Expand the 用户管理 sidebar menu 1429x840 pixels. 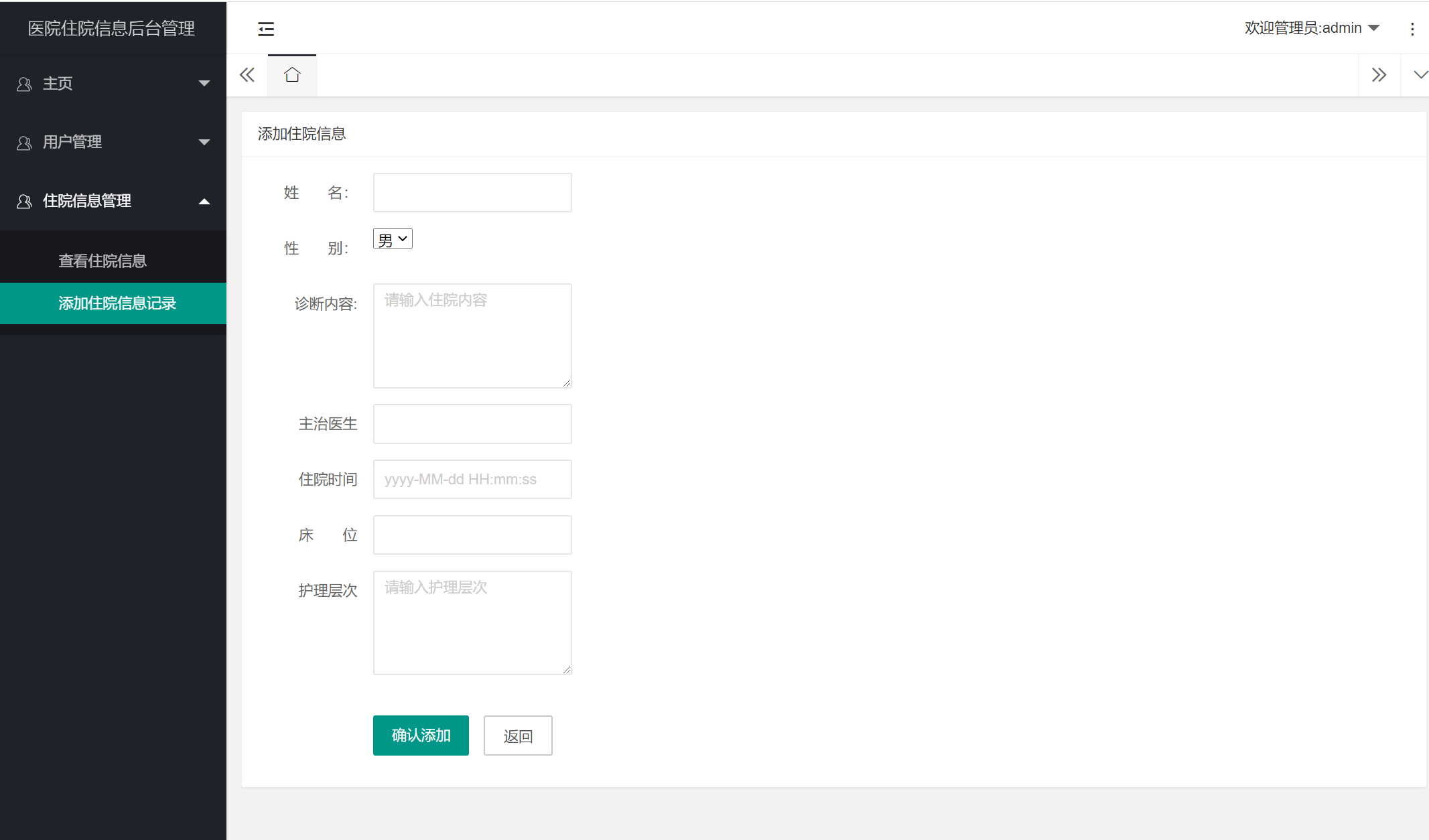(x=113, y=142)
